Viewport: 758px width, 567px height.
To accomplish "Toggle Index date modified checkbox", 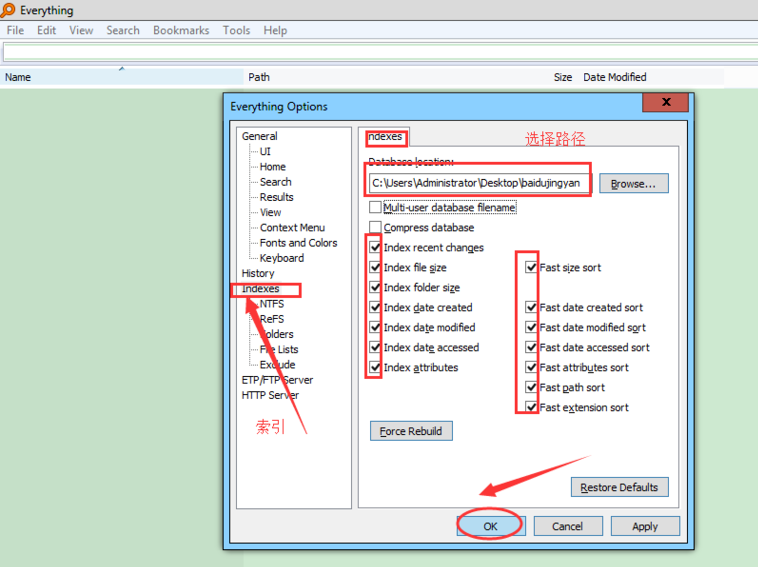I will (x=375, y=327).
